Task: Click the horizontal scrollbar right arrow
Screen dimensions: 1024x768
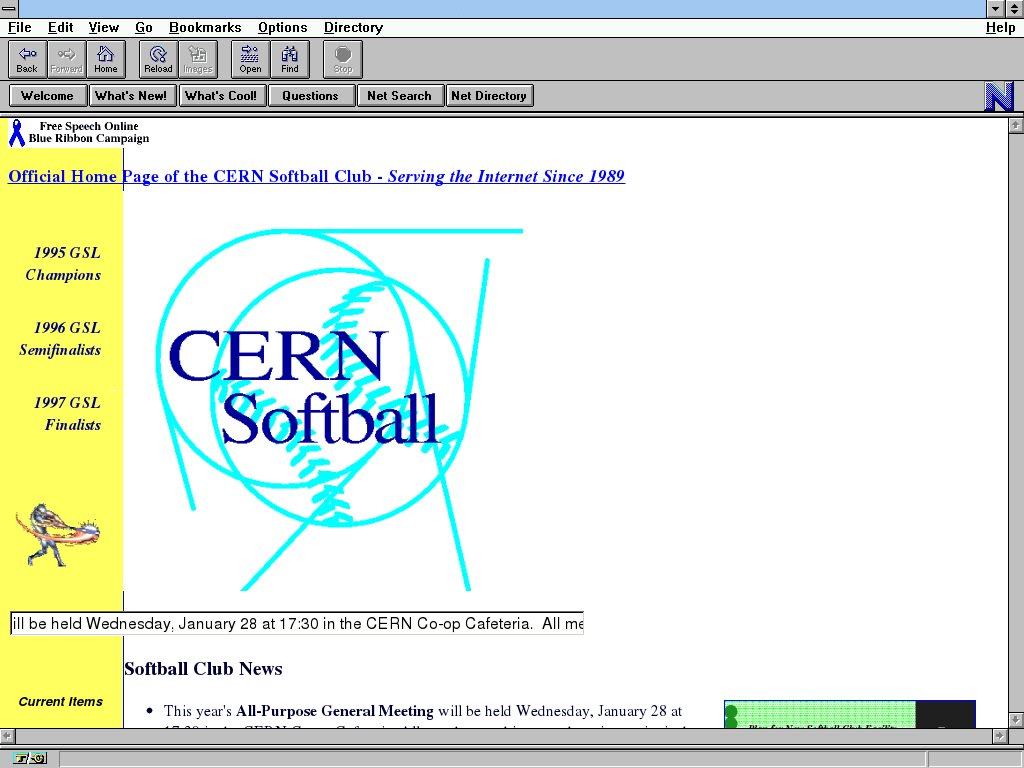Action: point(997,736)
